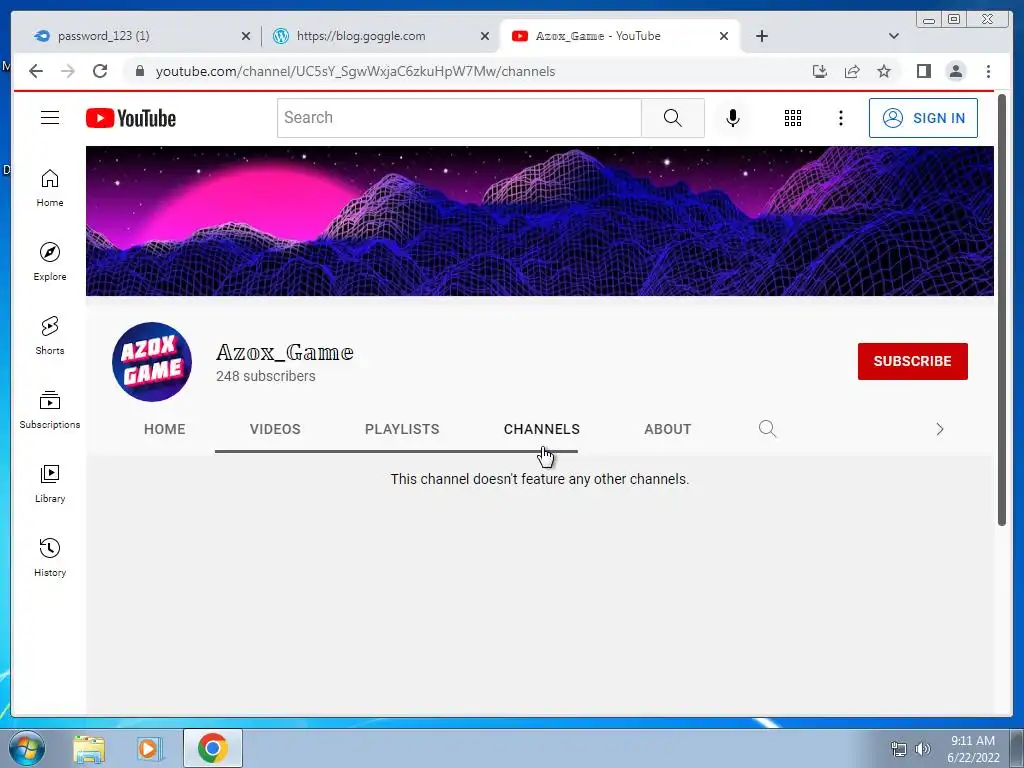This screenshot has width=1024, height=768.
Task: Reload the page
Action: tap(100, 71)
